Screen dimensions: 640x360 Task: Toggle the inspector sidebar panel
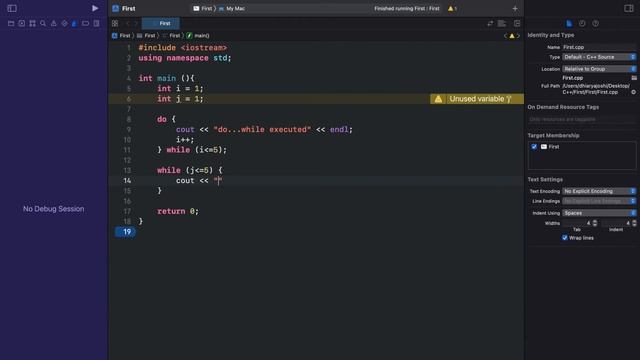[x=629, y=8]
